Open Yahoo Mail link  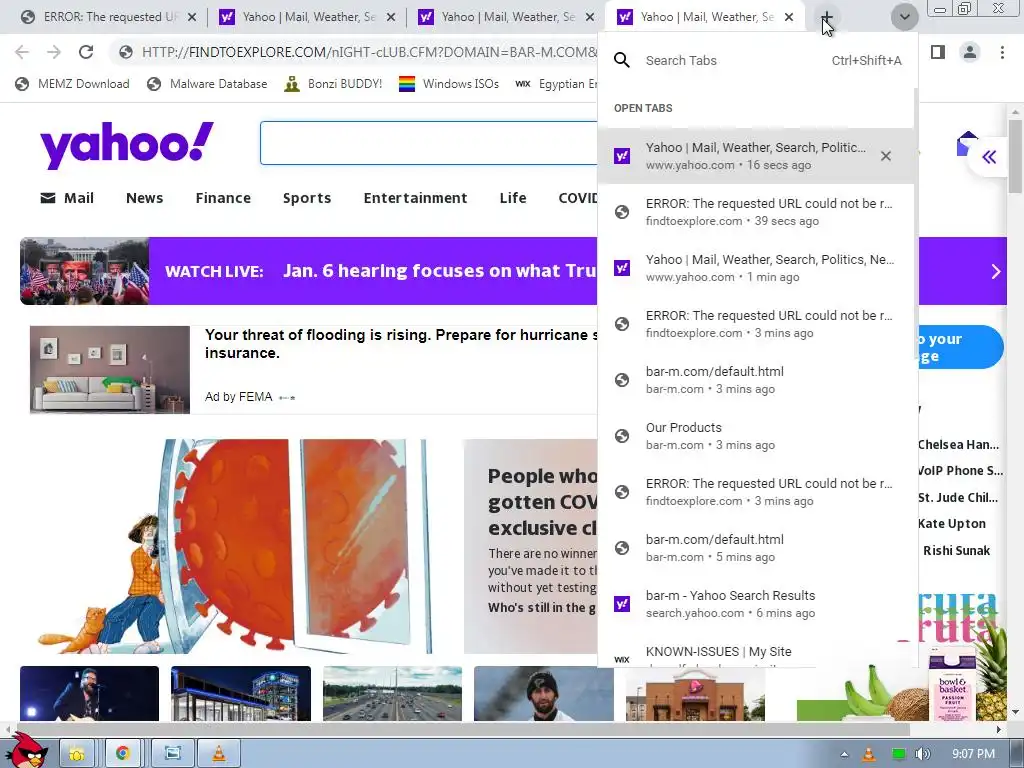67,198
